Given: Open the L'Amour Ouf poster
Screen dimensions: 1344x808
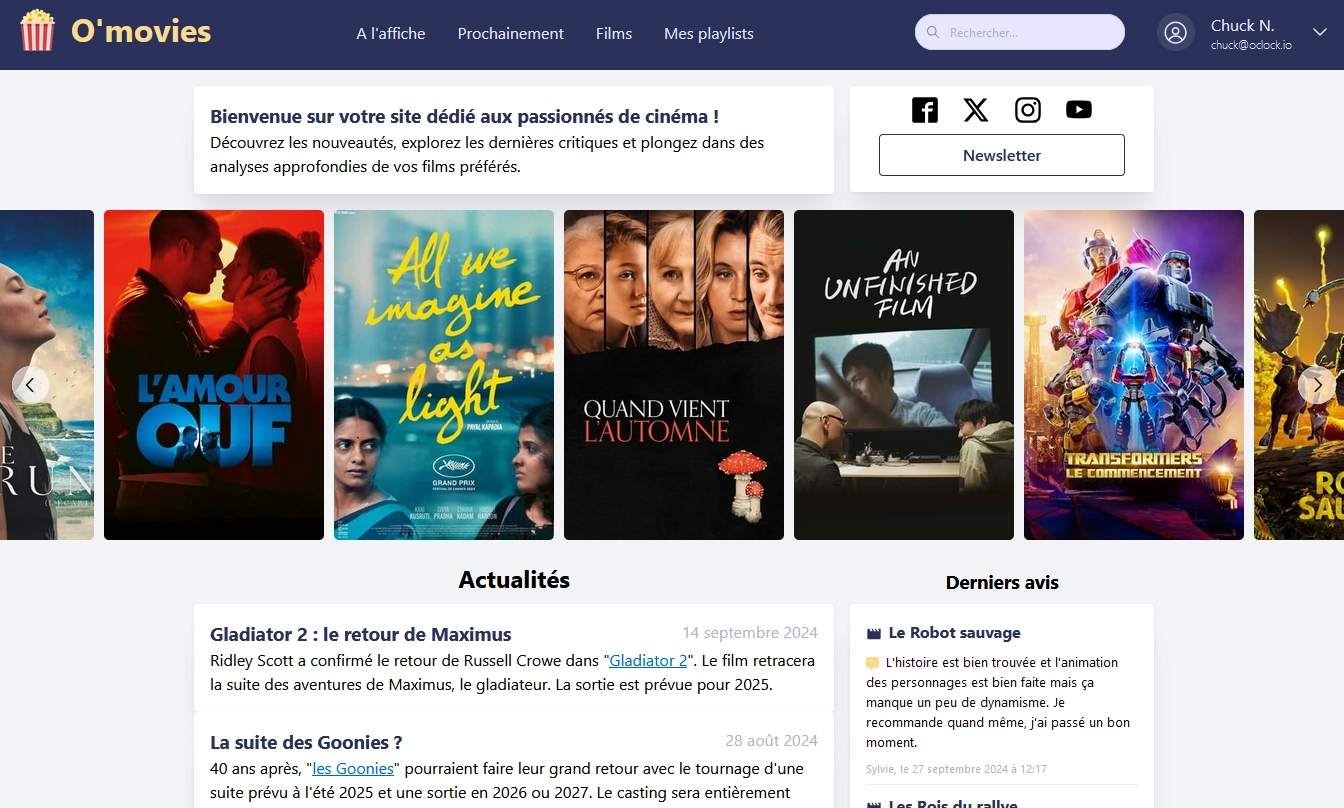Looking at the screenshot, I should tap(214, 375).
